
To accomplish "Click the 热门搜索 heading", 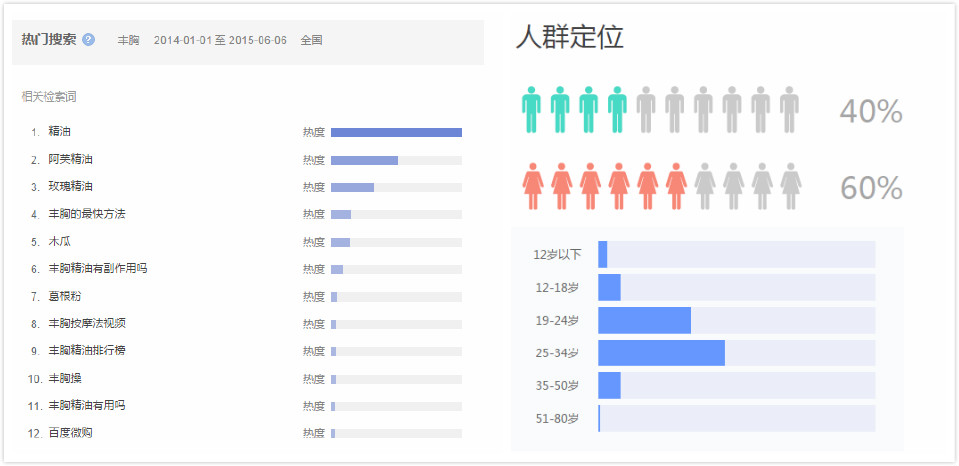I will click(49, 40).
